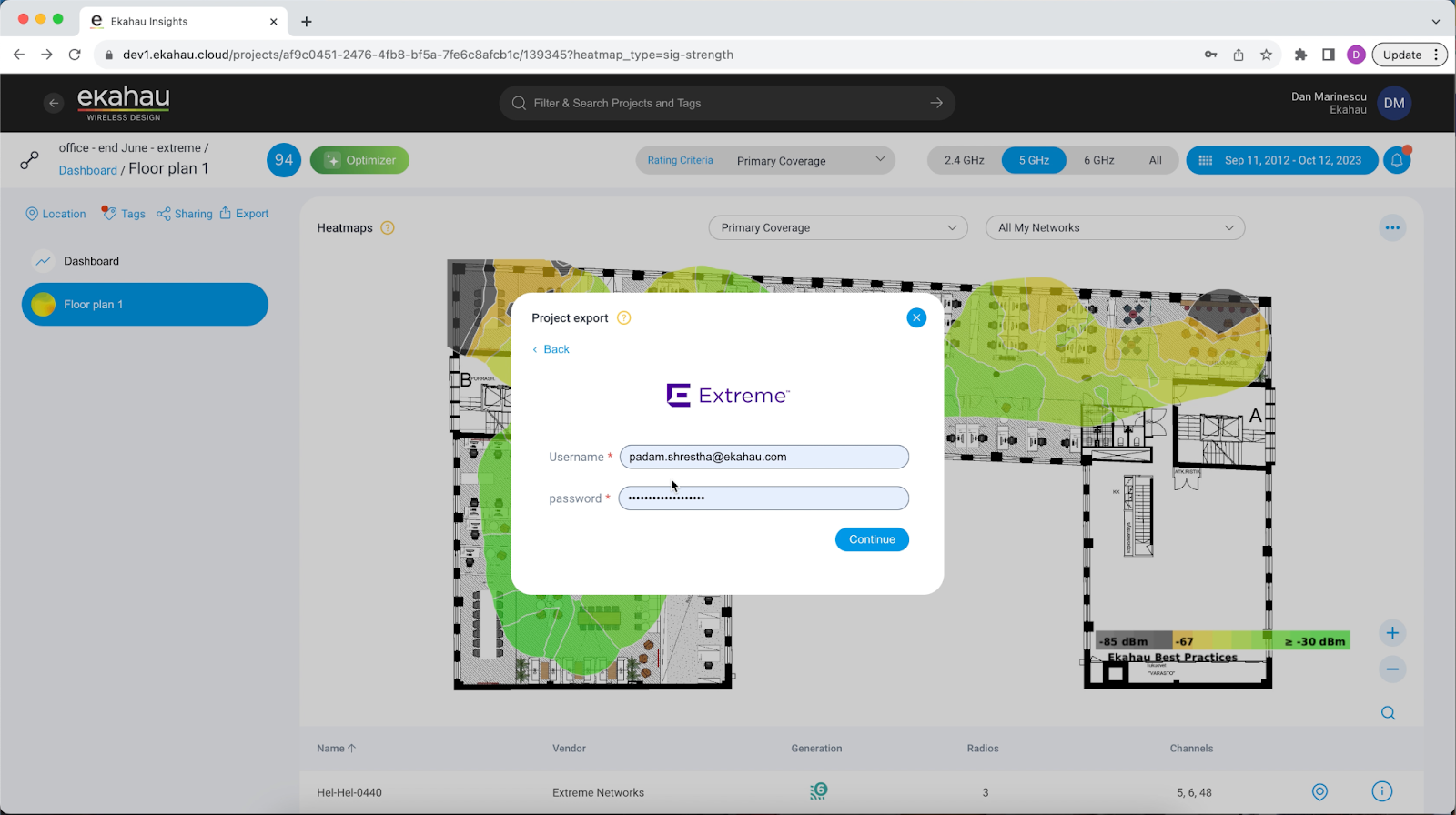The image size is (1456, 815).
Task: Click the password input field
Action: [x=764, y=498]
